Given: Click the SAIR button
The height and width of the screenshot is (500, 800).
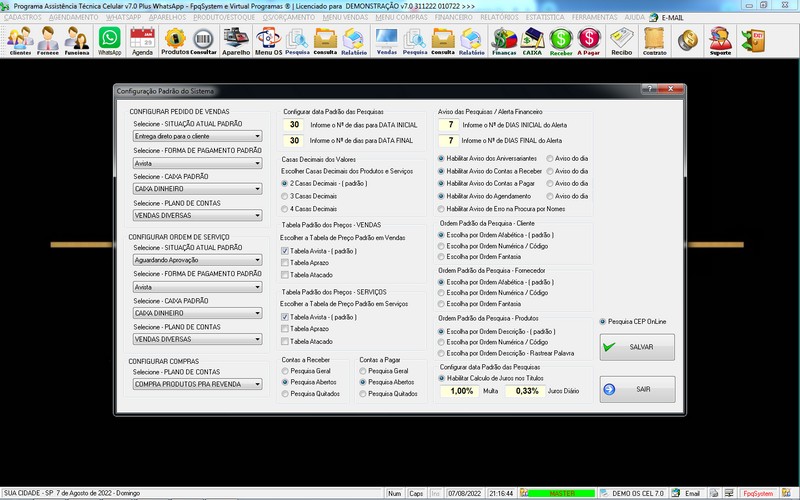Looking at the screenshot, I should [637, 389].
